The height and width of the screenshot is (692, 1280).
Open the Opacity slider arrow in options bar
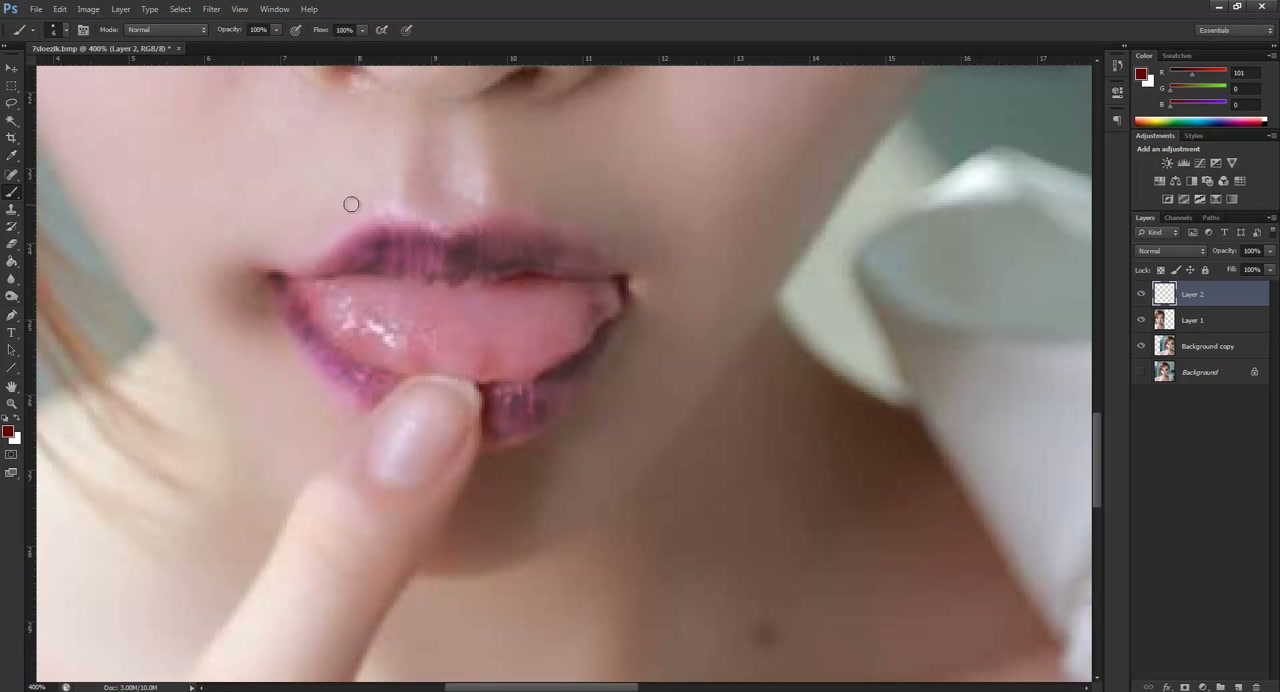point(276,30)
